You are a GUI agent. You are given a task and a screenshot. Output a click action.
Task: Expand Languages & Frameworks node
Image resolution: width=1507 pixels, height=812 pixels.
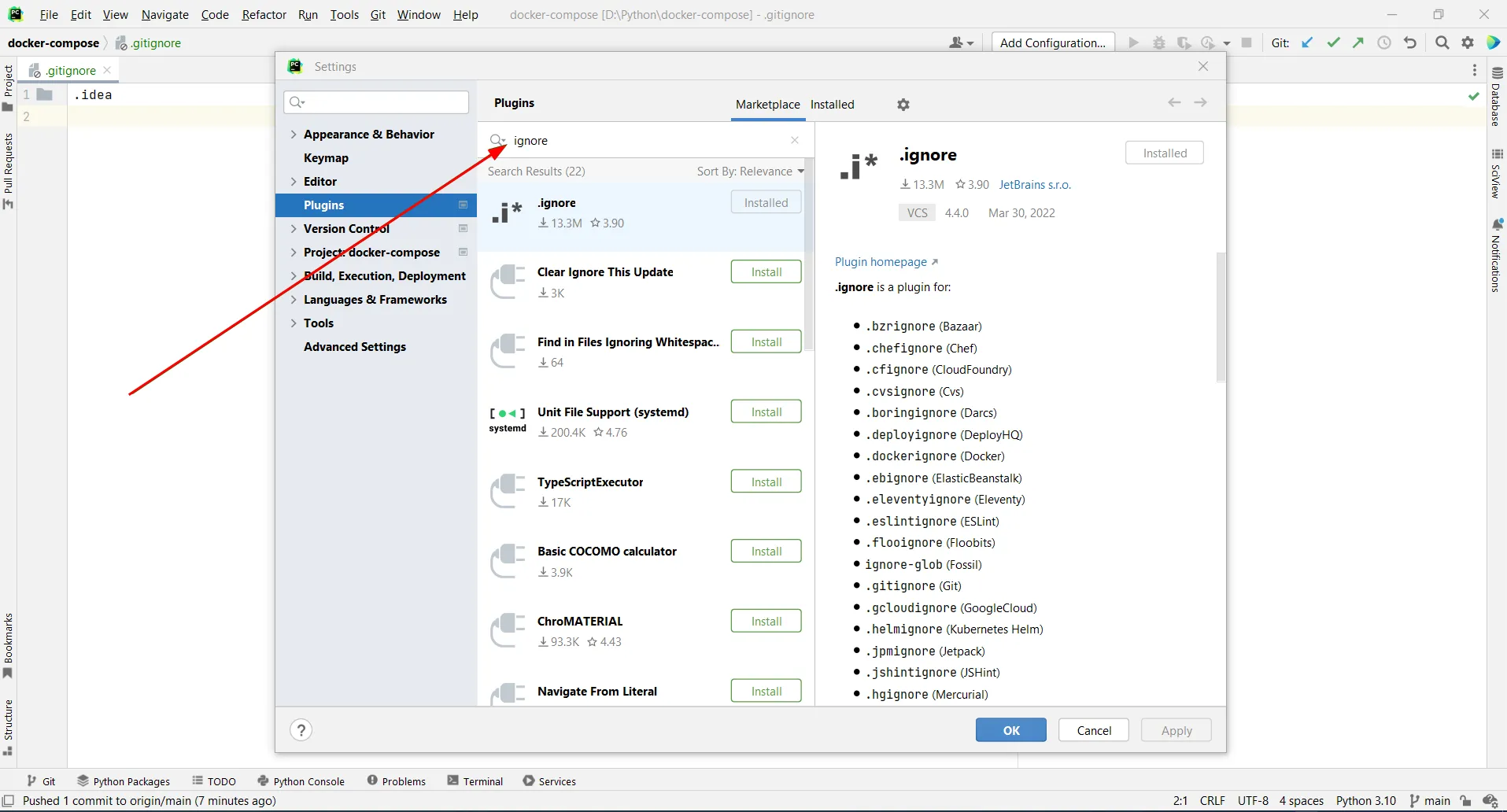(x=294, y=300)
